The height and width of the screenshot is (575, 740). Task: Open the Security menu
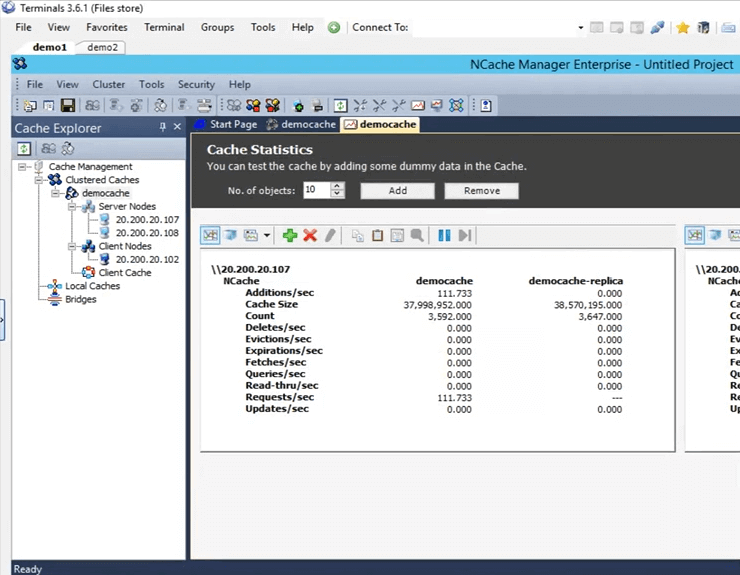196,85
